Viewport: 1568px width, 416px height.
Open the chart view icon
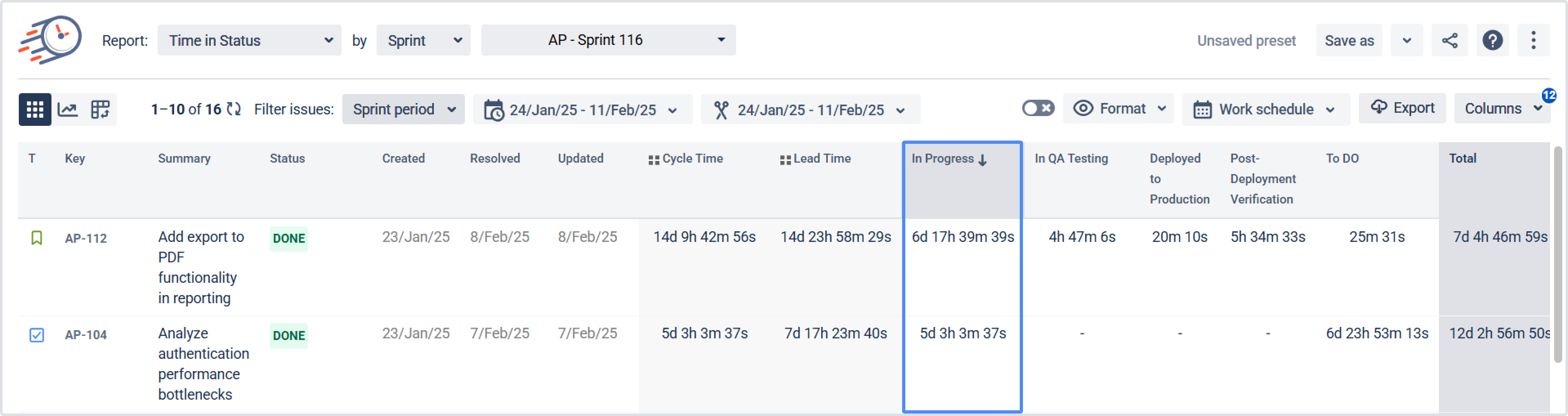click(x=67, y=110)
